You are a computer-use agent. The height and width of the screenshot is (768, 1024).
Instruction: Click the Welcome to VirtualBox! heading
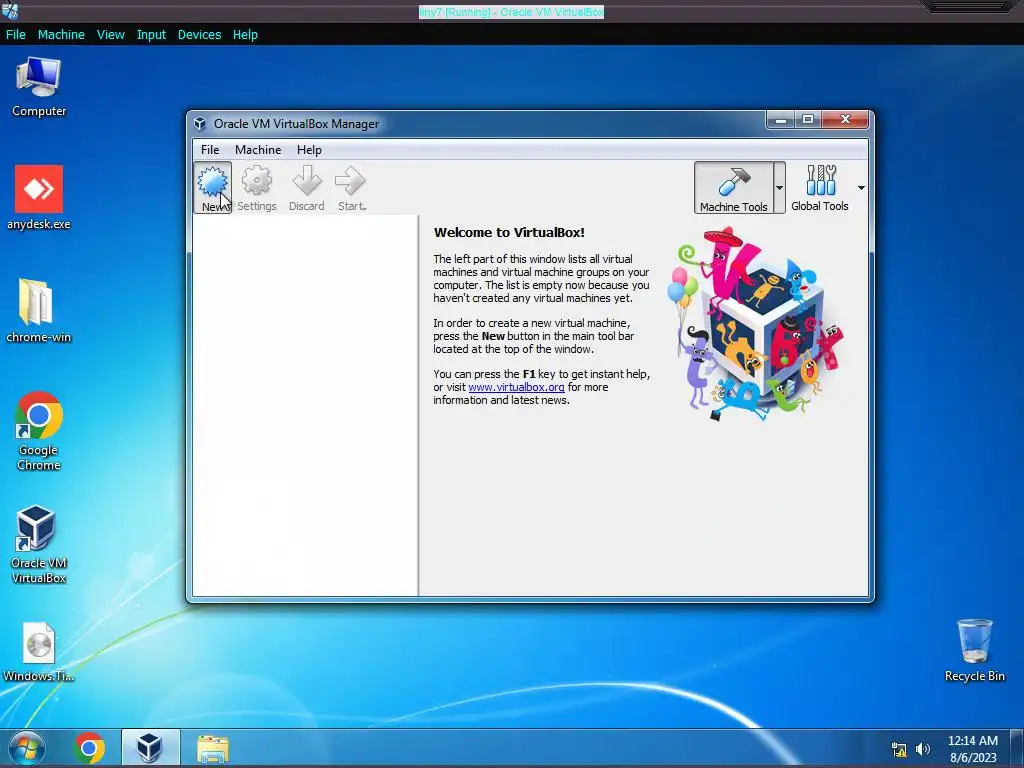[509, 232]
